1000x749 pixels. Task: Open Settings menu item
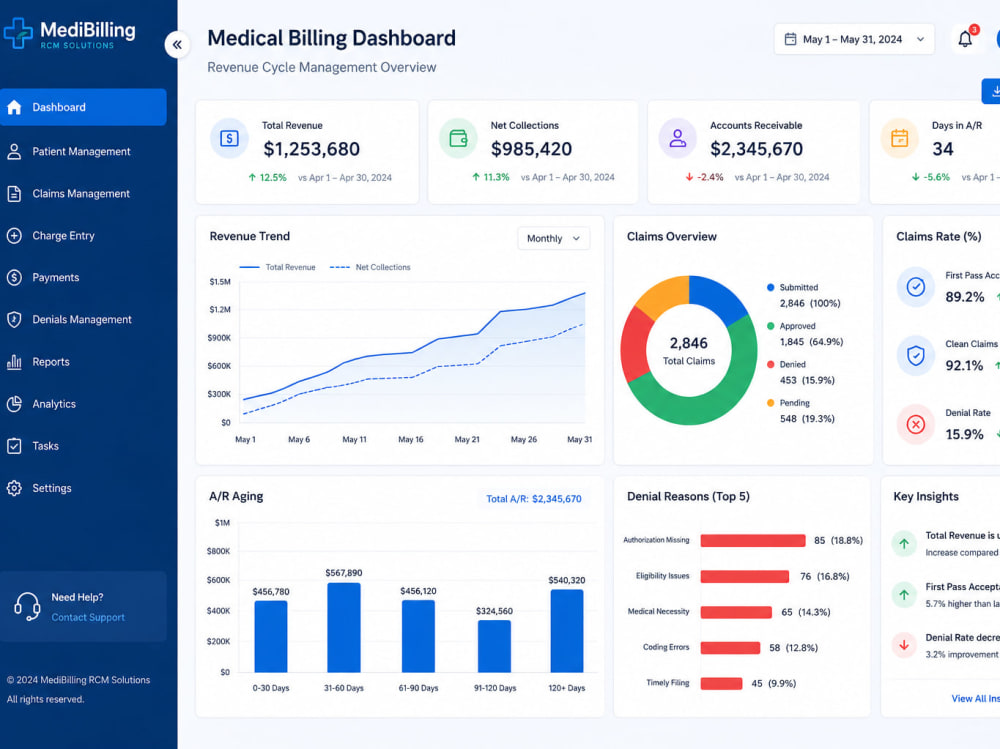tap(83, 488)
